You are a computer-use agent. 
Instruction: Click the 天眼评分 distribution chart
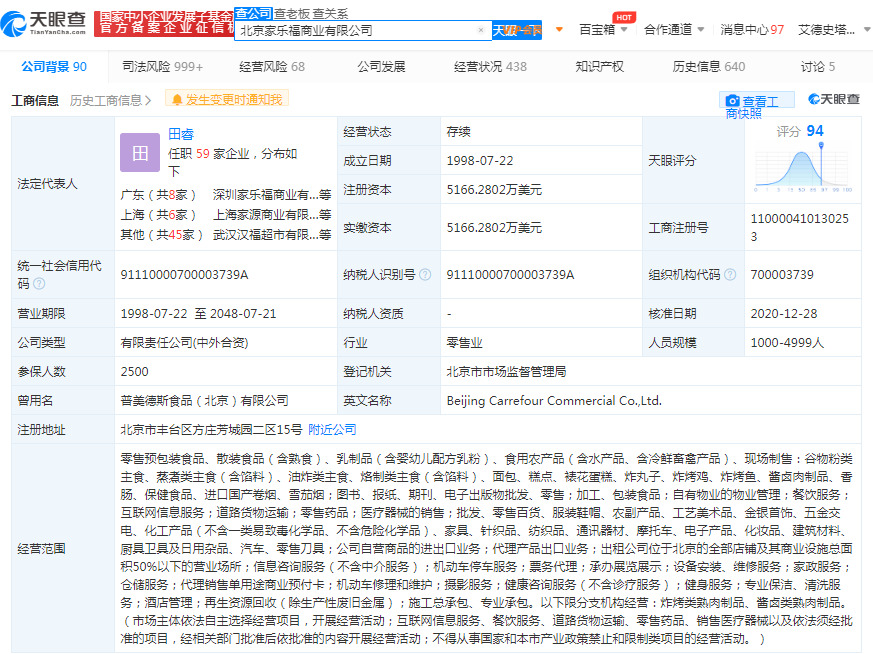coord(802,166)
